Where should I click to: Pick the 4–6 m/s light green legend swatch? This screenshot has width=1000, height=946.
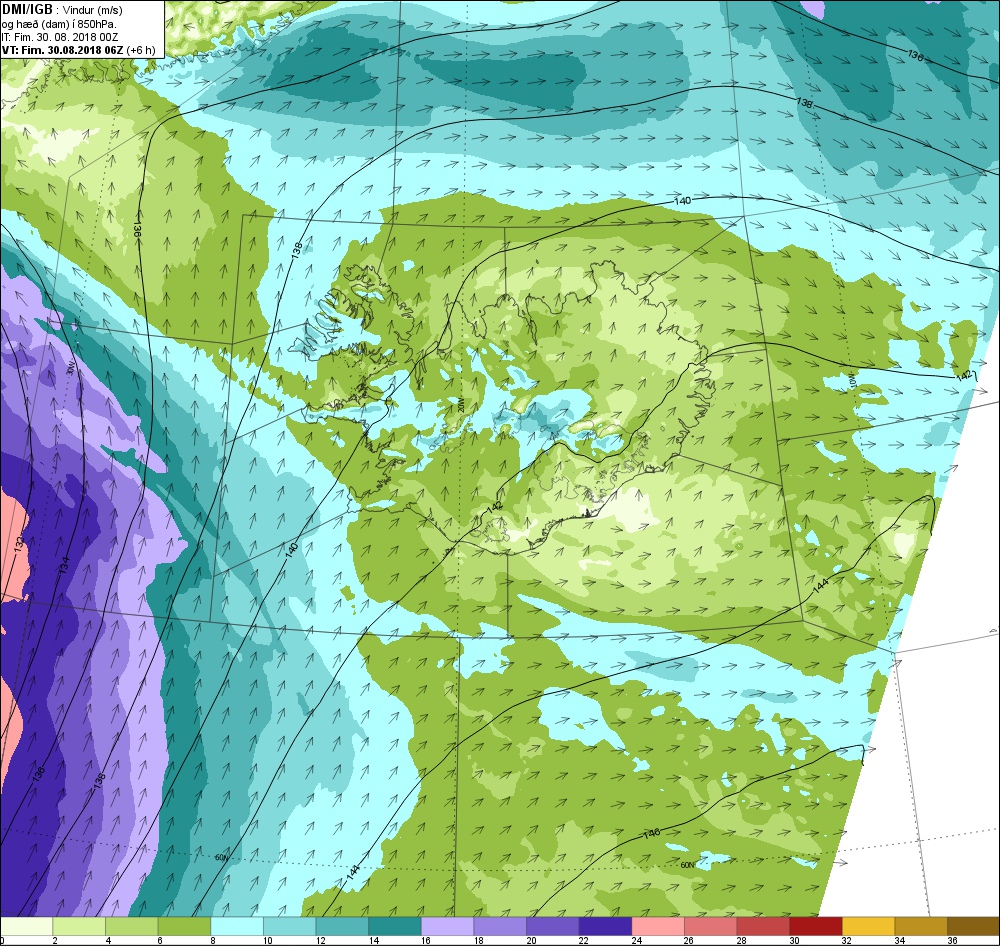pyautogui.click(x=132, y=926)
